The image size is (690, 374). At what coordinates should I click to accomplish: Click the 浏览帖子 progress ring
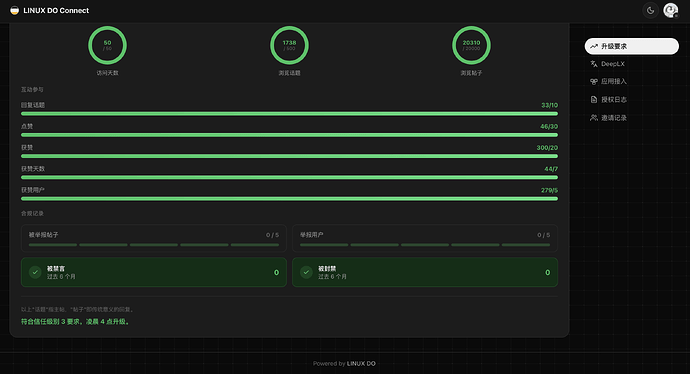click(x=471, y=45)
